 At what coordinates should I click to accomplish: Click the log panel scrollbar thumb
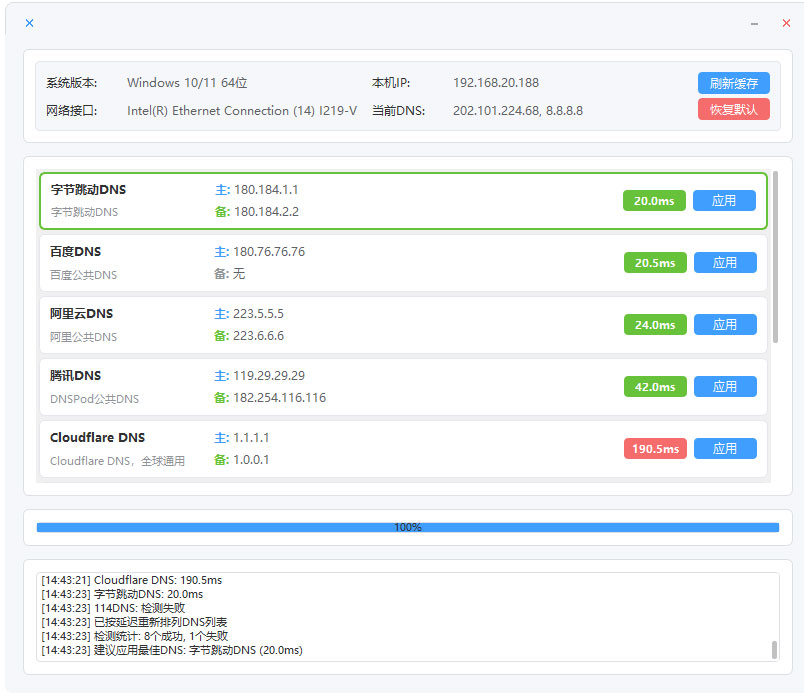point(774,649)
